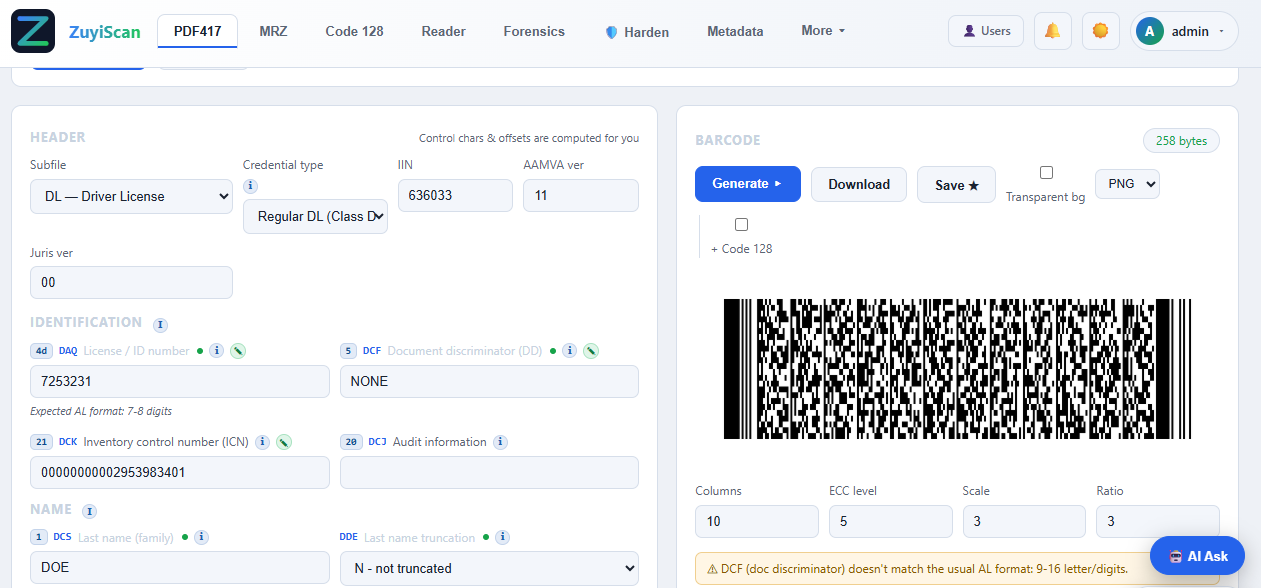1261x588 pixels.
Task: Open the Metadata tab
Action: 735,31
